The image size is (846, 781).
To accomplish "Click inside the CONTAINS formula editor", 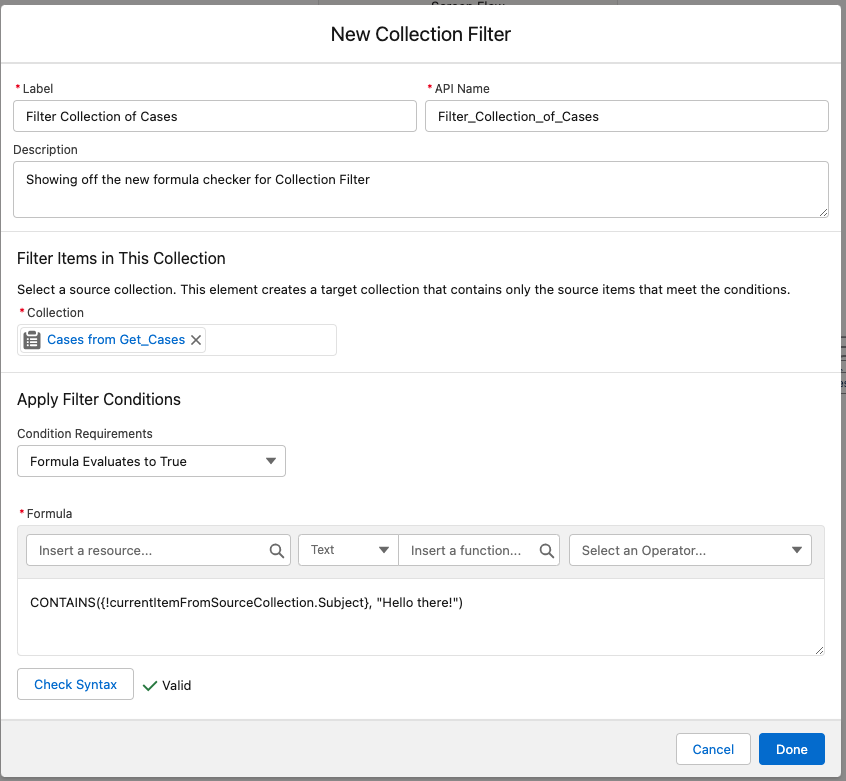I will tap(420, 625).
